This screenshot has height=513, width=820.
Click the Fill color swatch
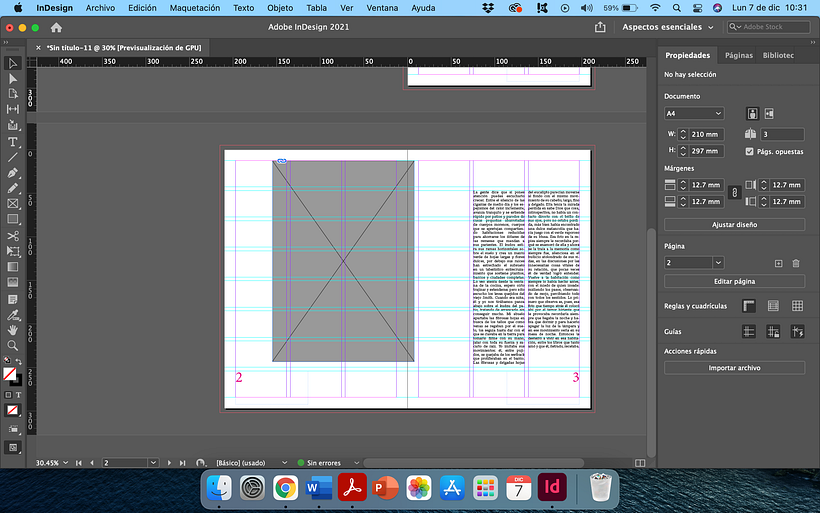9,374
